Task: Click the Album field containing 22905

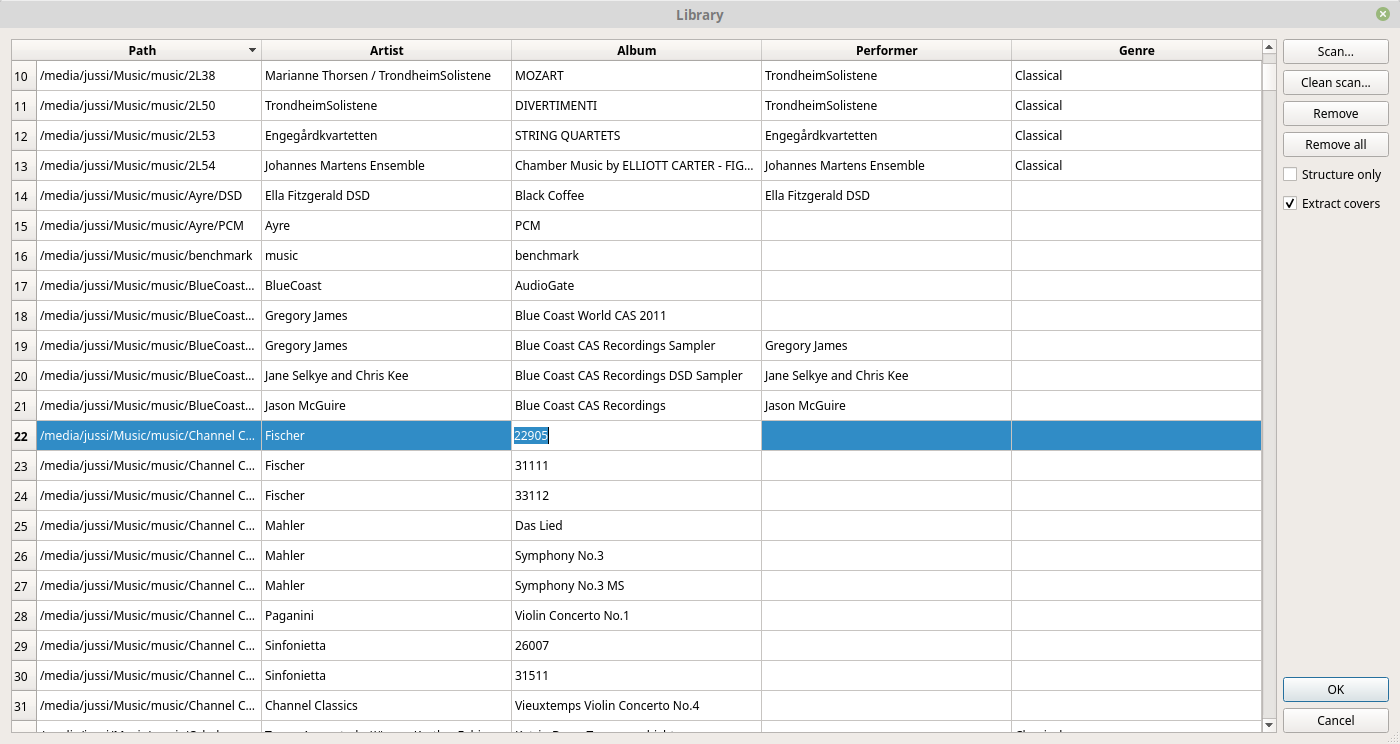Action: click(x=636, y=436)
